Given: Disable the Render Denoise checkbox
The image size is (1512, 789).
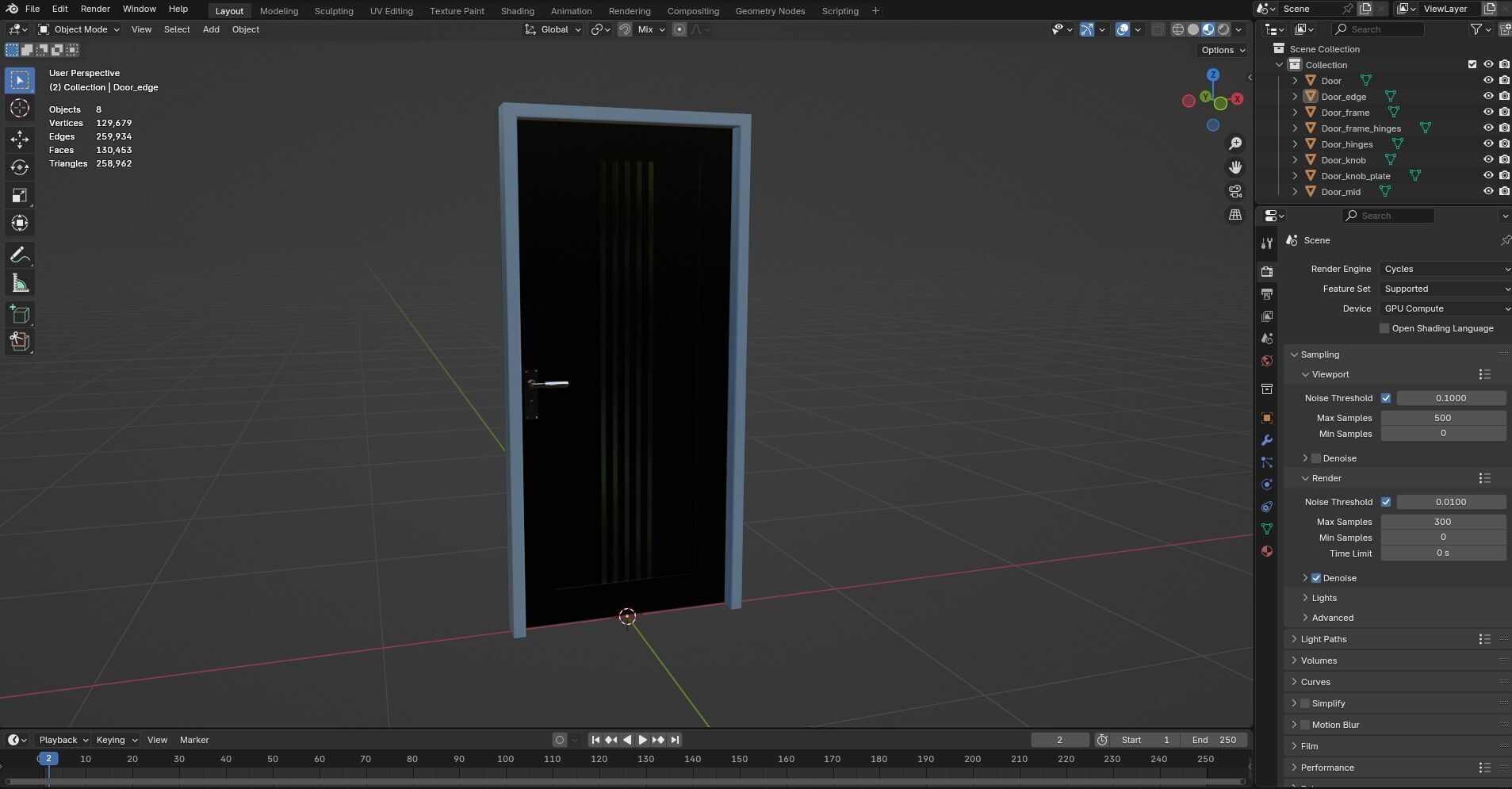Looking at the screenshot, I should (1316, 578).
